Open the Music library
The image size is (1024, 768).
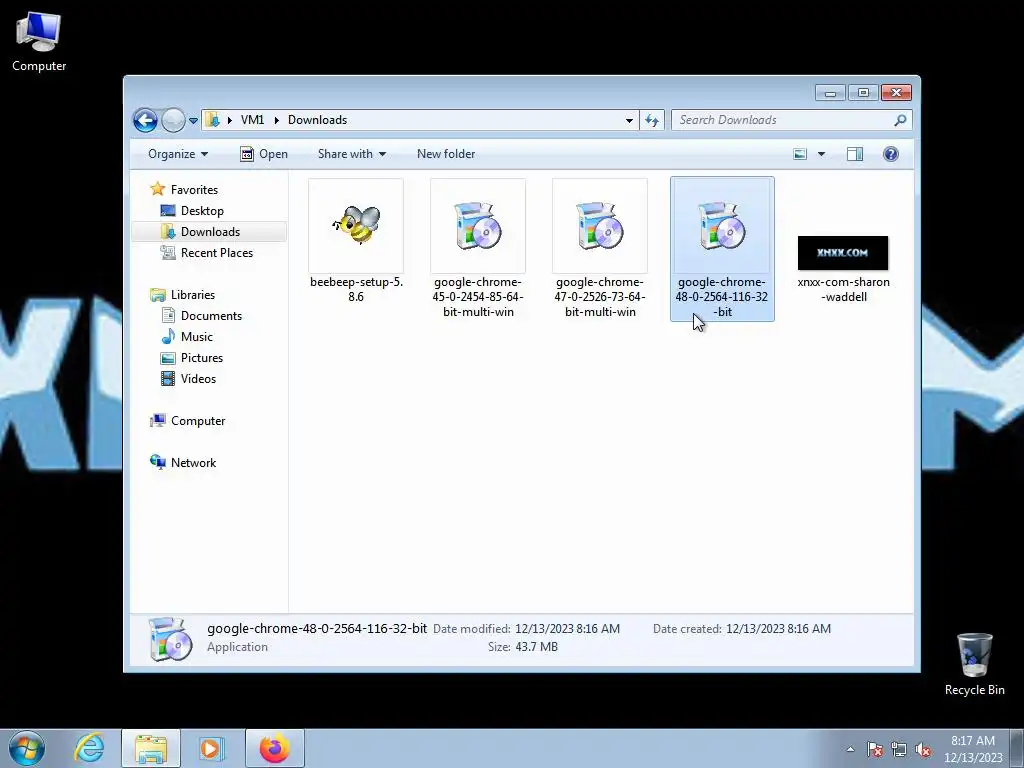[x=197, y=337]
